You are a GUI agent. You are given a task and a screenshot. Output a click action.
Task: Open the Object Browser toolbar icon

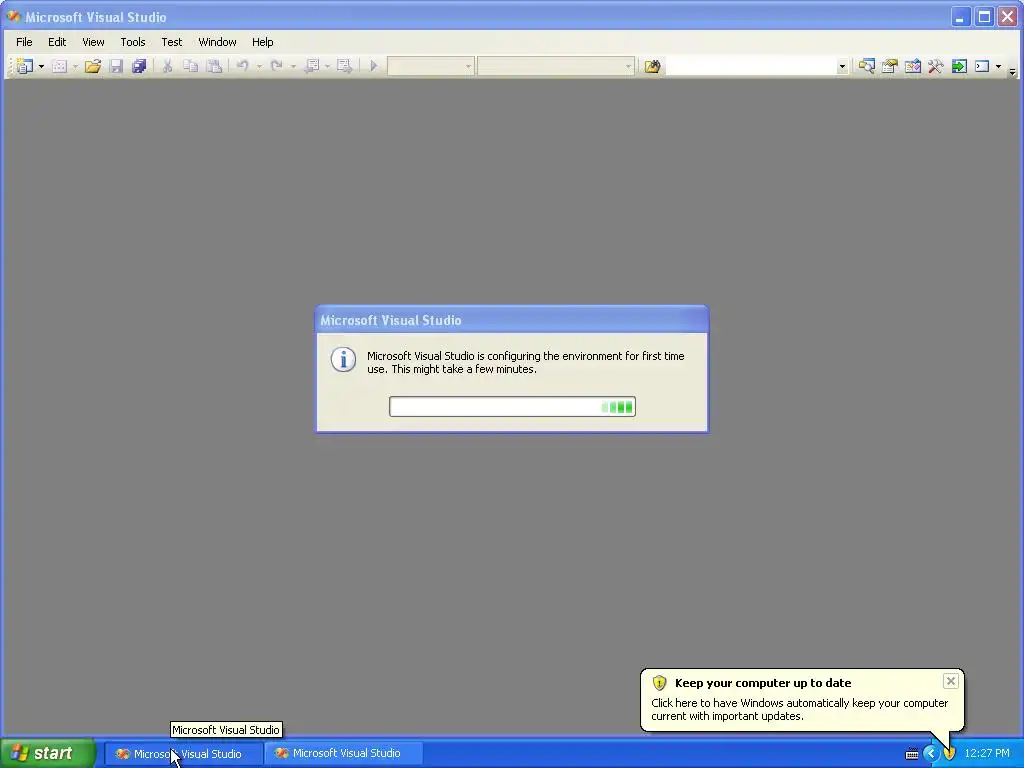click(913, 66)
